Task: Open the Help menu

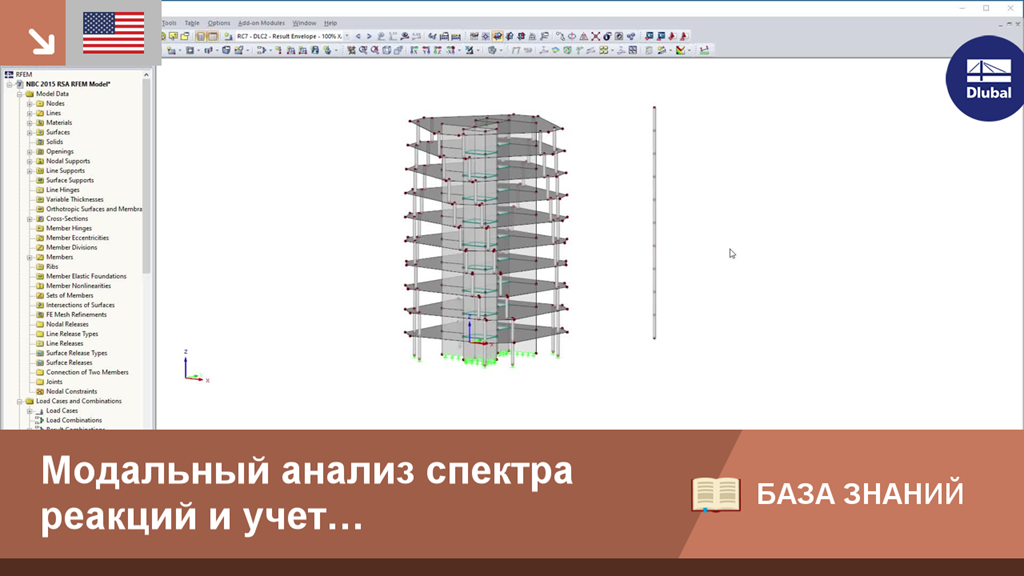Action: point(330,23)
